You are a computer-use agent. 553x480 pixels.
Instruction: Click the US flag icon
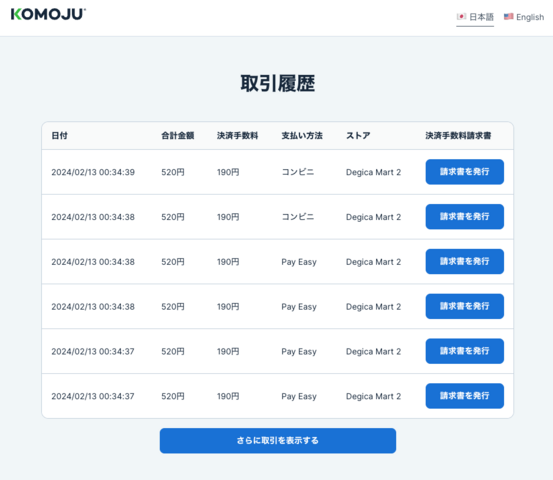tap(508, 17)
